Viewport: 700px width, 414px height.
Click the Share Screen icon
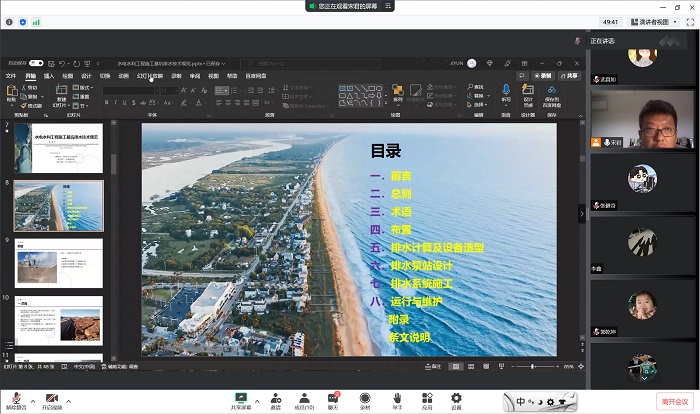point(240,398)
